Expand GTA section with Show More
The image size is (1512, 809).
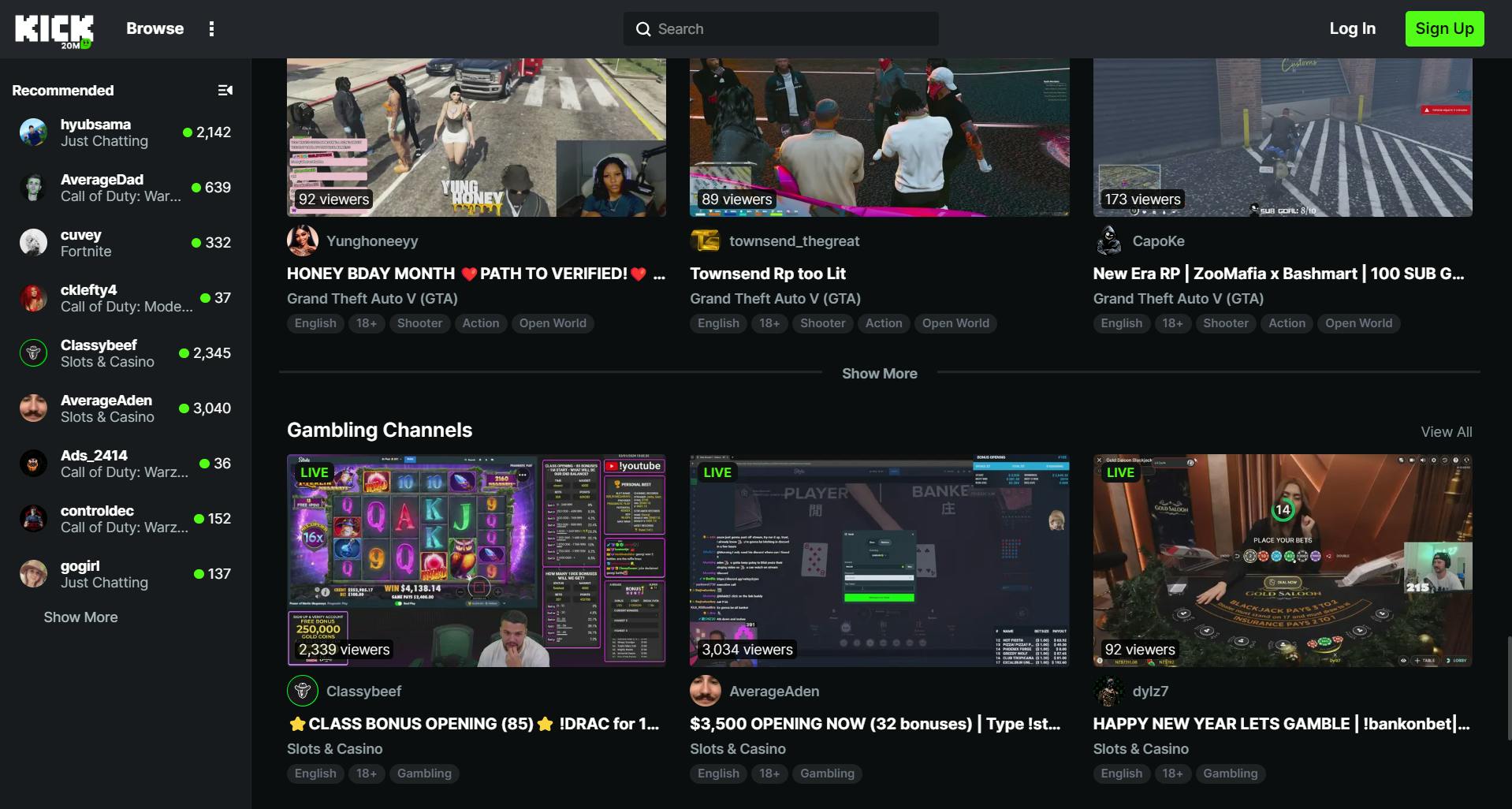tap(879, 374)
